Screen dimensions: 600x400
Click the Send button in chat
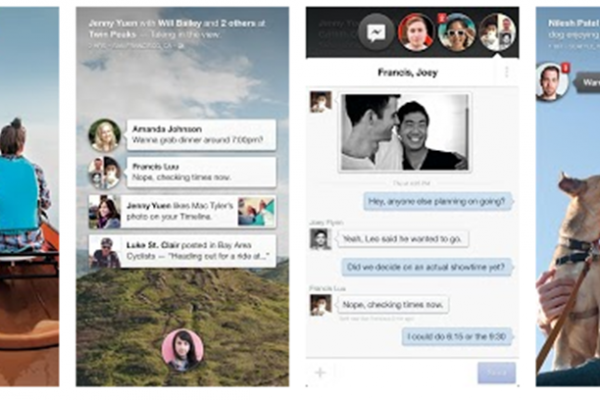tap(496, 372)
